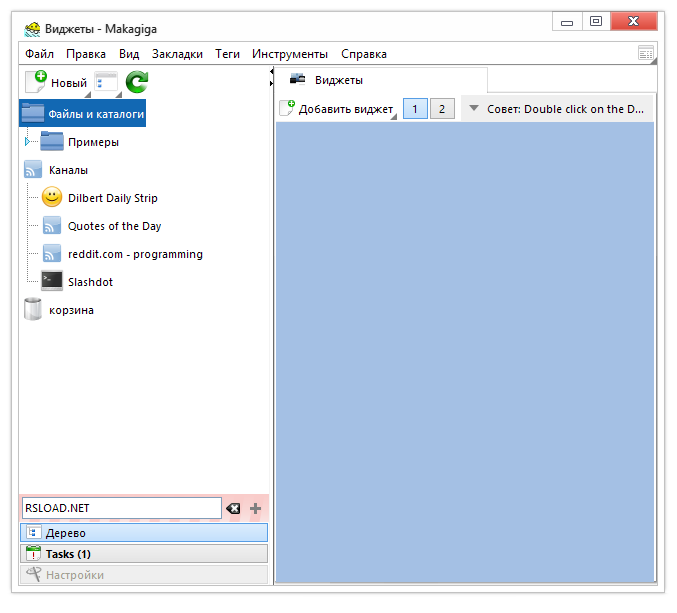The image size is (677, 613).
Task: Select the Slashdot feed
Action: pyautogui.click(x=90, y=282)
